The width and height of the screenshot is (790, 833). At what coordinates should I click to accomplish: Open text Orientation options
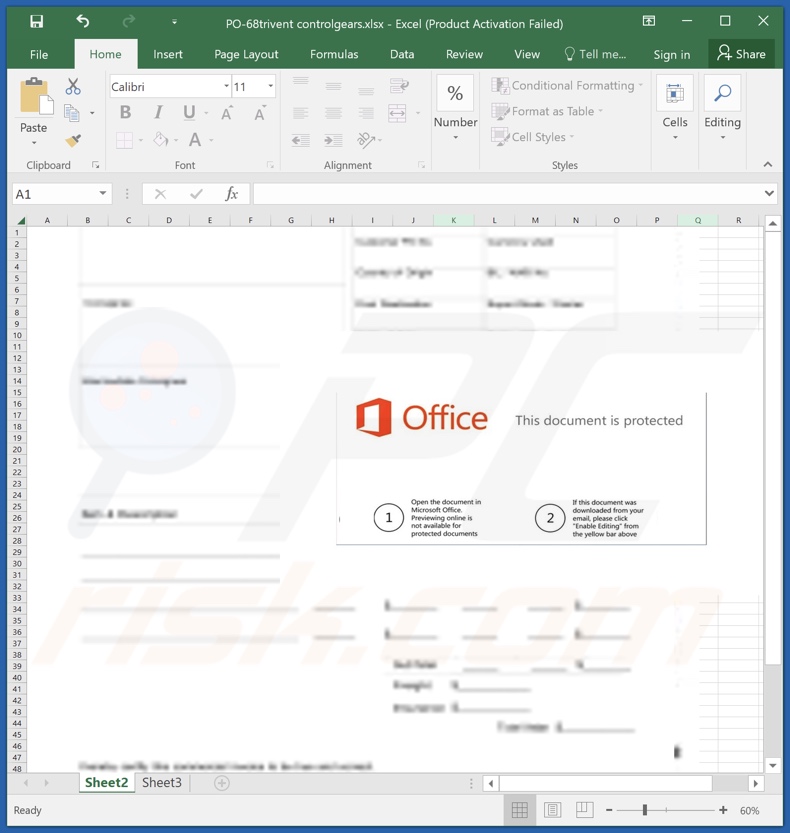pos(366,140)
